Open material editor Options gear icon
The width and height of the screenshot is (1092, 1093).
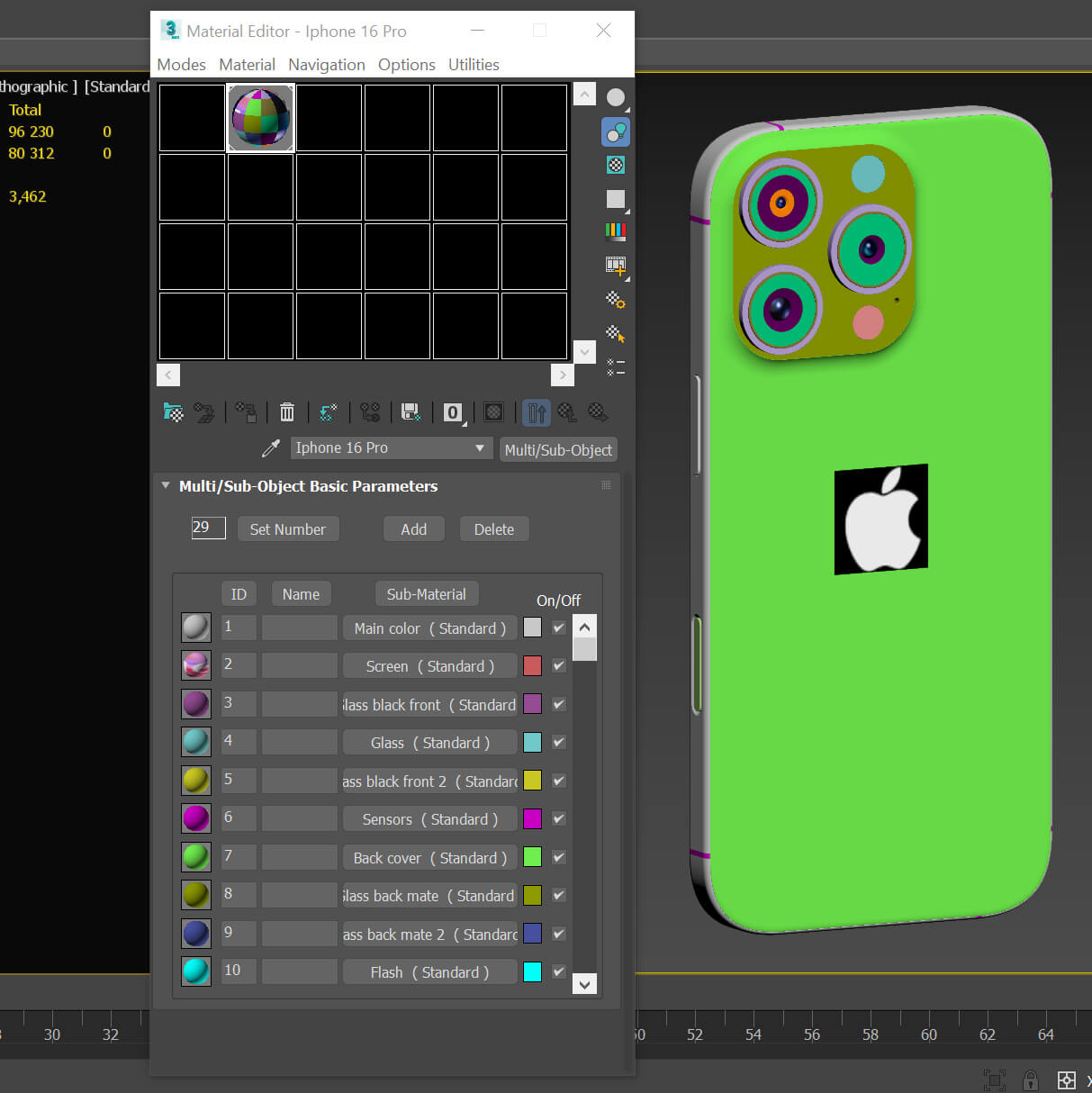[x=616, y=300]
